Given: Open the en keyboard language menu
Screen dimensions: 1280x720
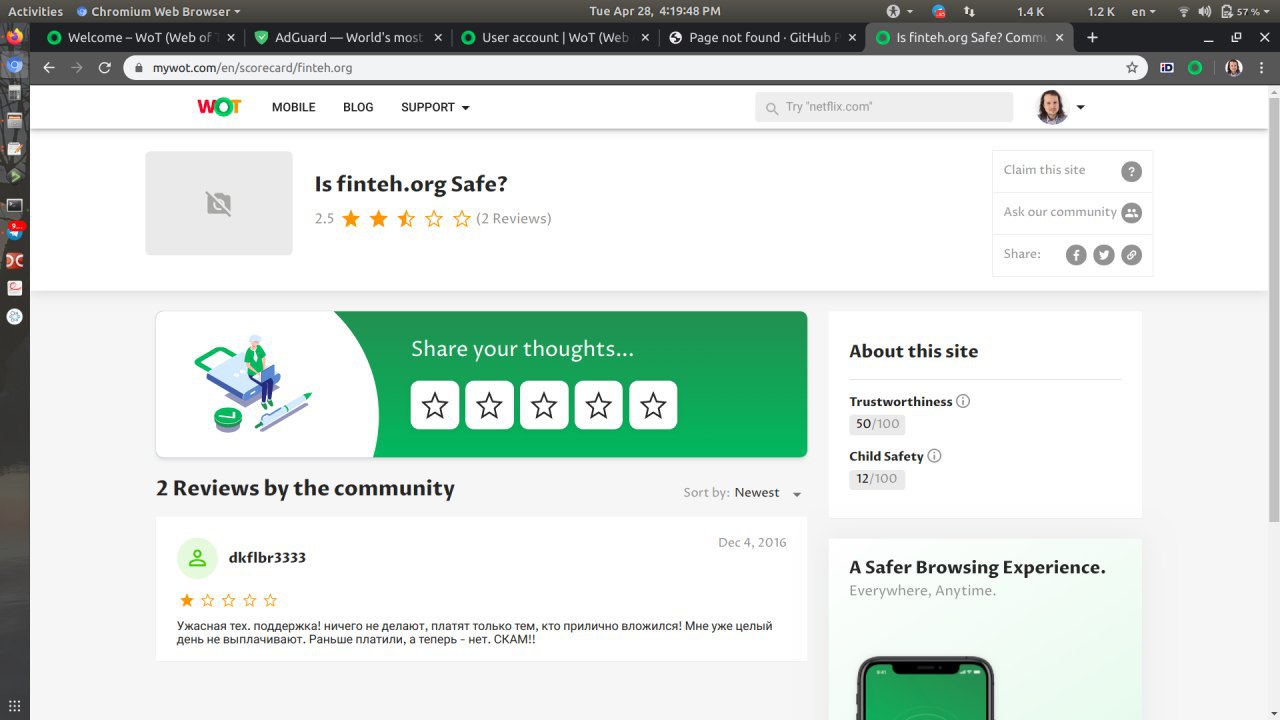Looking at the screenshot, I should click(x=1143, y=12).
